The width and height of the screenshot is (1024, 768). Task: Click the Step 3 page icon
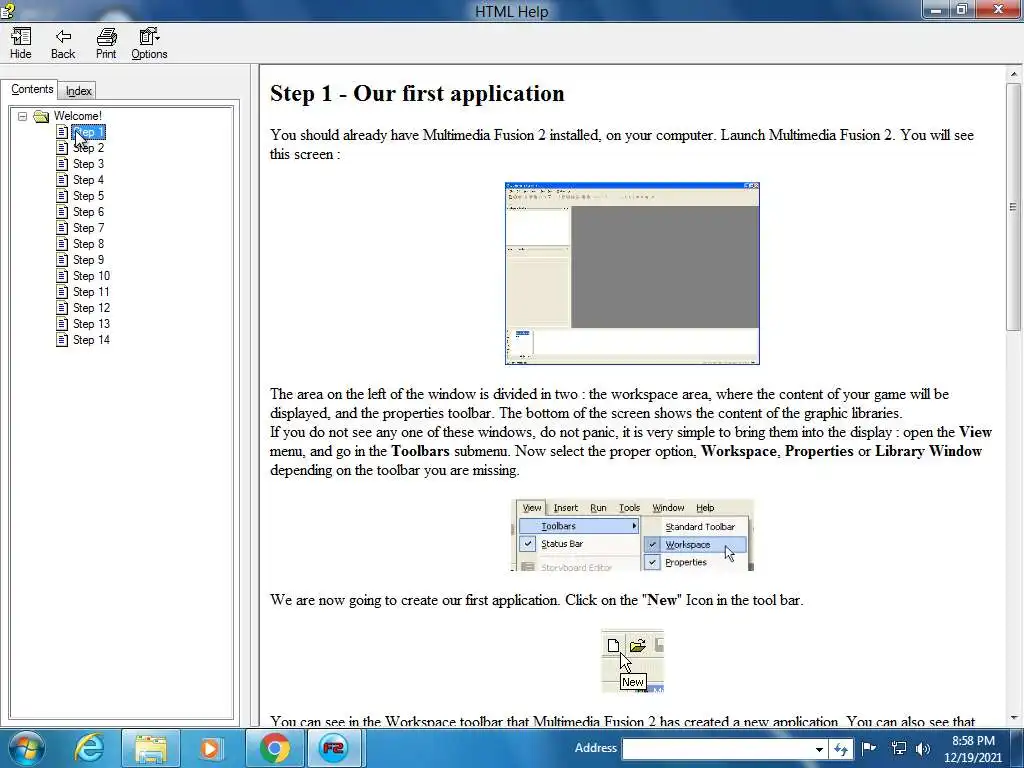pos(62,164)
